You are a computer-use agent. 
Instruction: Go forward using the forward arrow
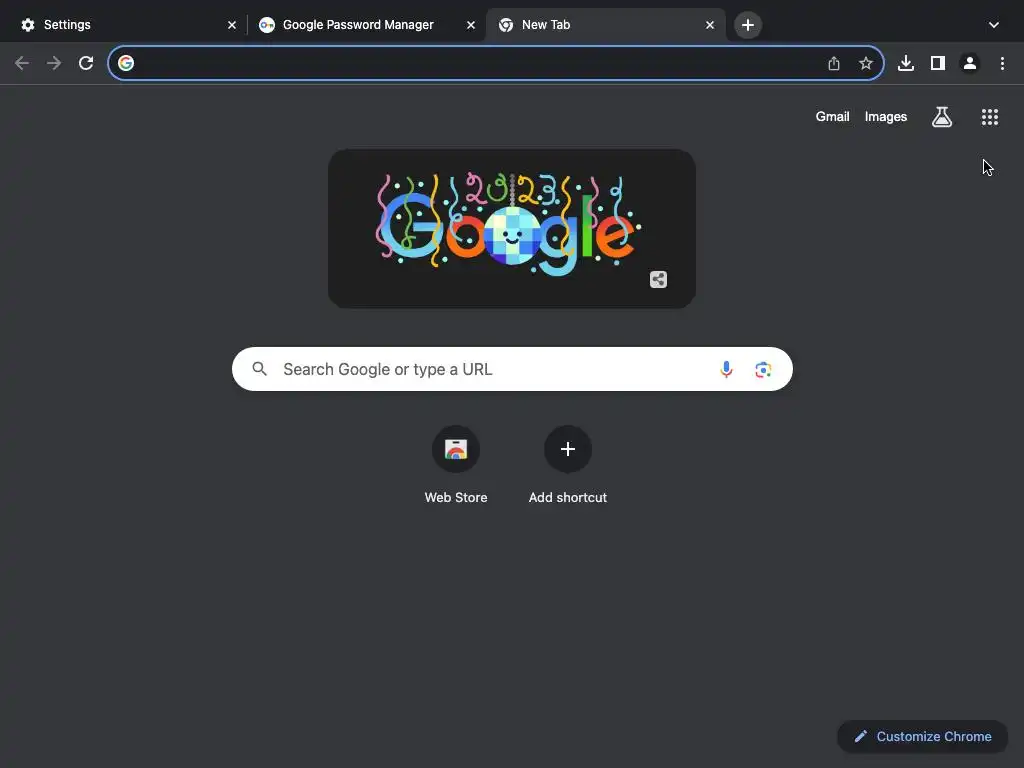pos(54,63)
